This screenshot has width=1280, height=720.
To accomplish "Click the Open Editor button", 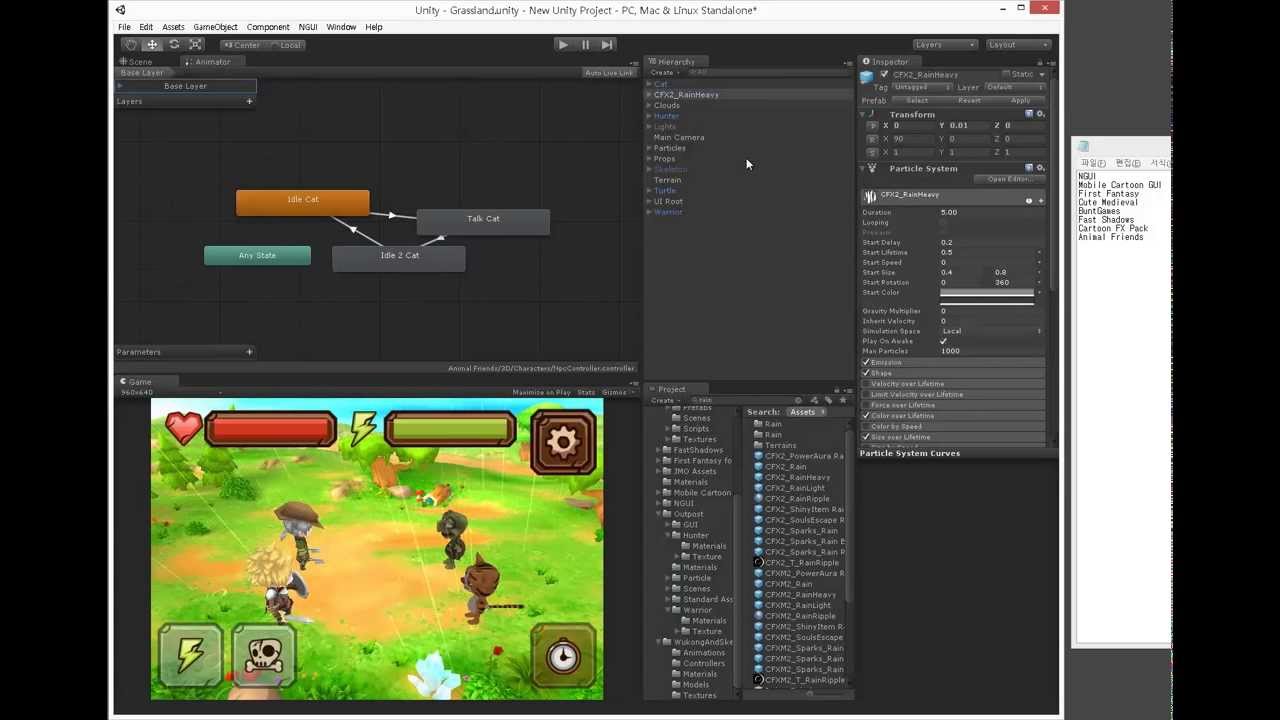I will coord(1009,180).
